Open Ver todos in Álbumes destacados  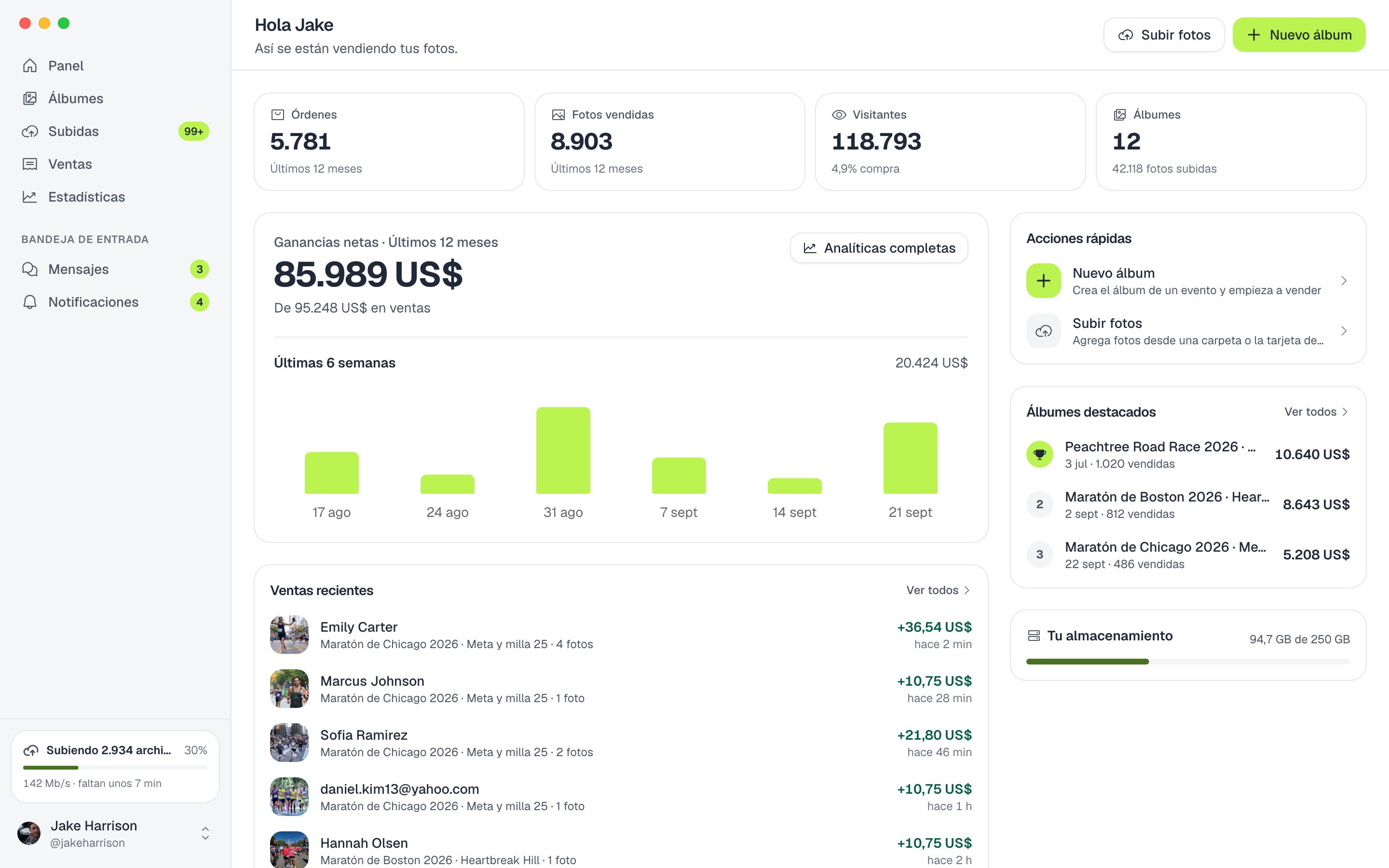(1316, 412)
